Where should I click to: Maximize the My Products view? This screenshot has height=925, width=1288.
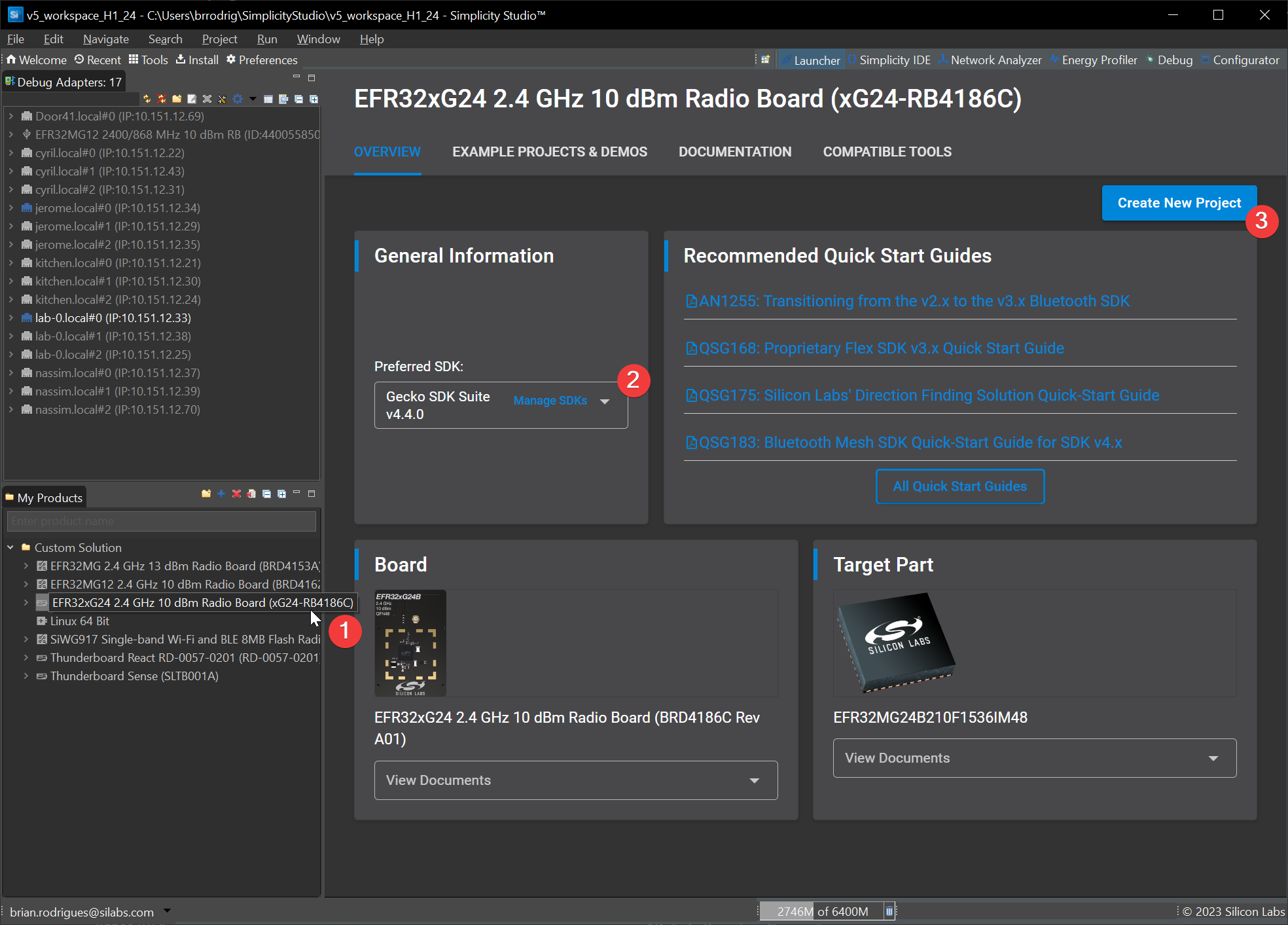312,493
